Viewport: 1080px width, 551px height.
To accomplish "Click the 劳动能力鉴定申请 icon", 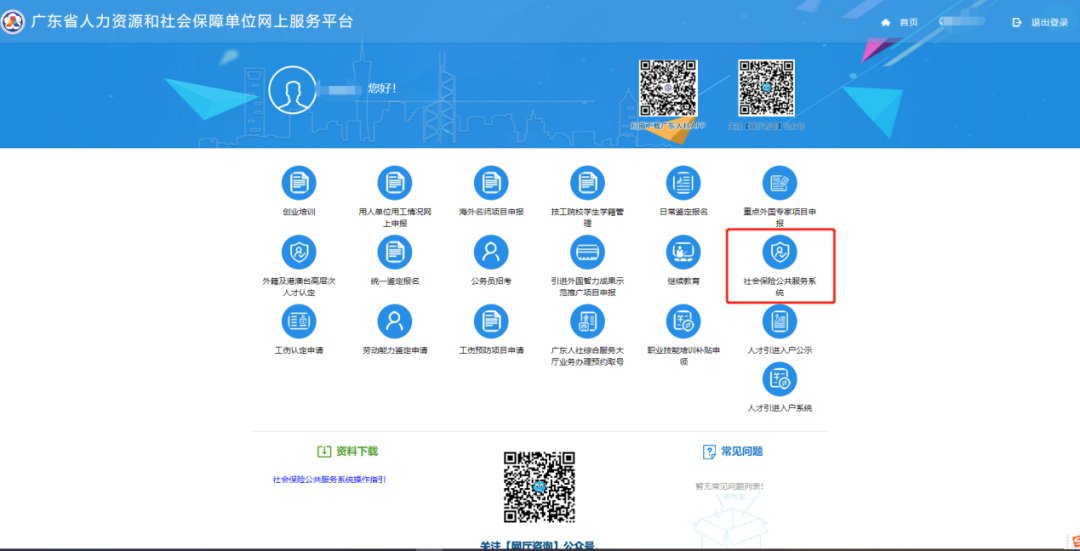I will point(394,321).
